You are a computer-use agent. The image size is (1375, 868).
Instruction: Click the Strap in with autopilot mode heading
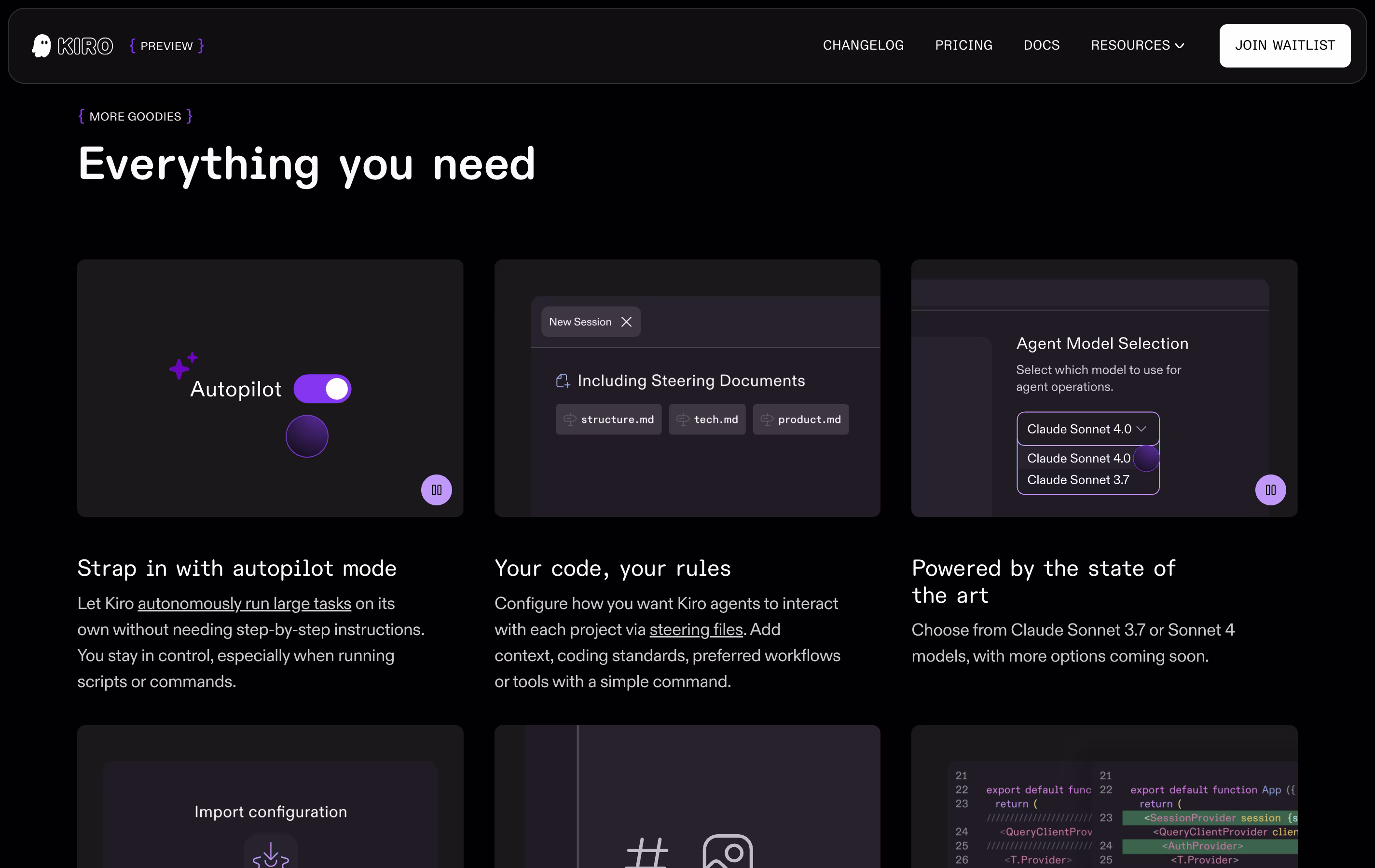click(x=237, y=569)
